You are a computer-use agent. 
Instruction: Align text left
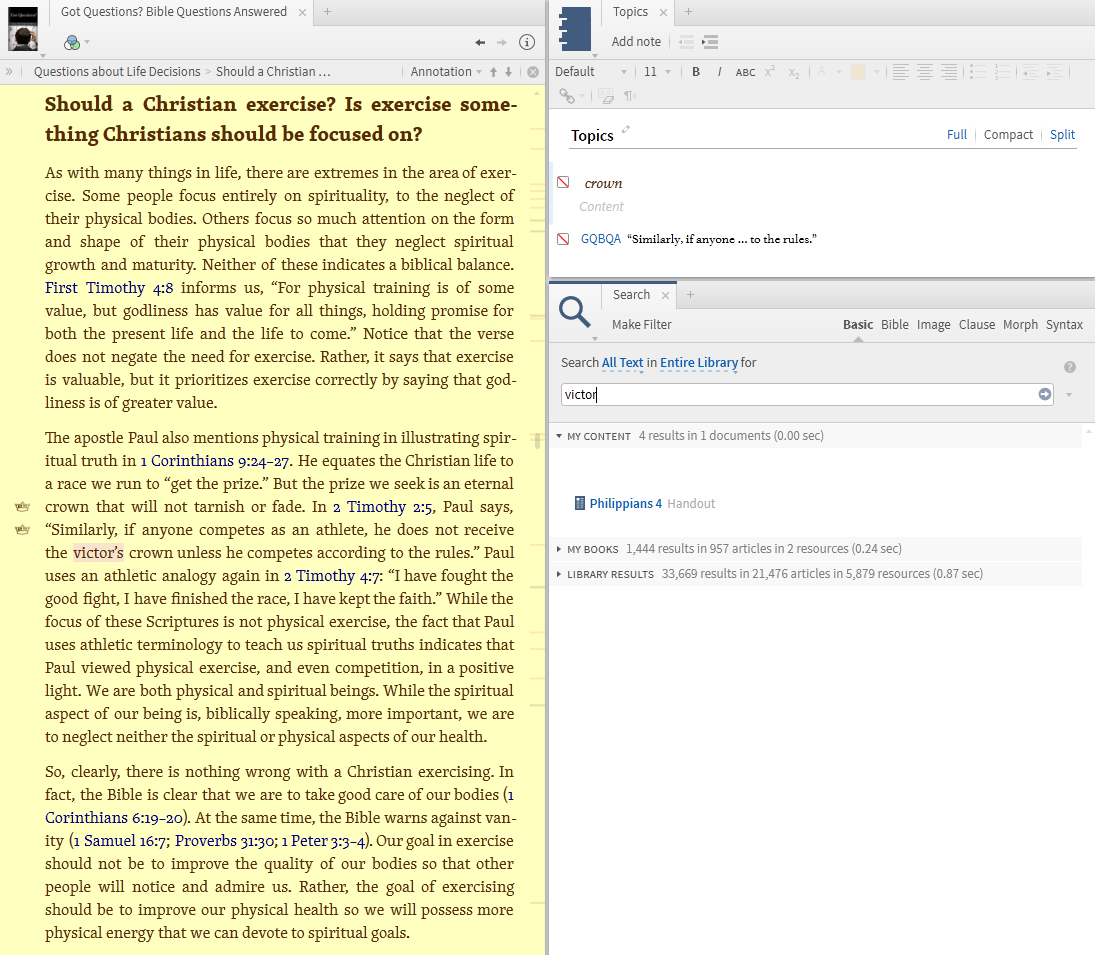(901, 72)
